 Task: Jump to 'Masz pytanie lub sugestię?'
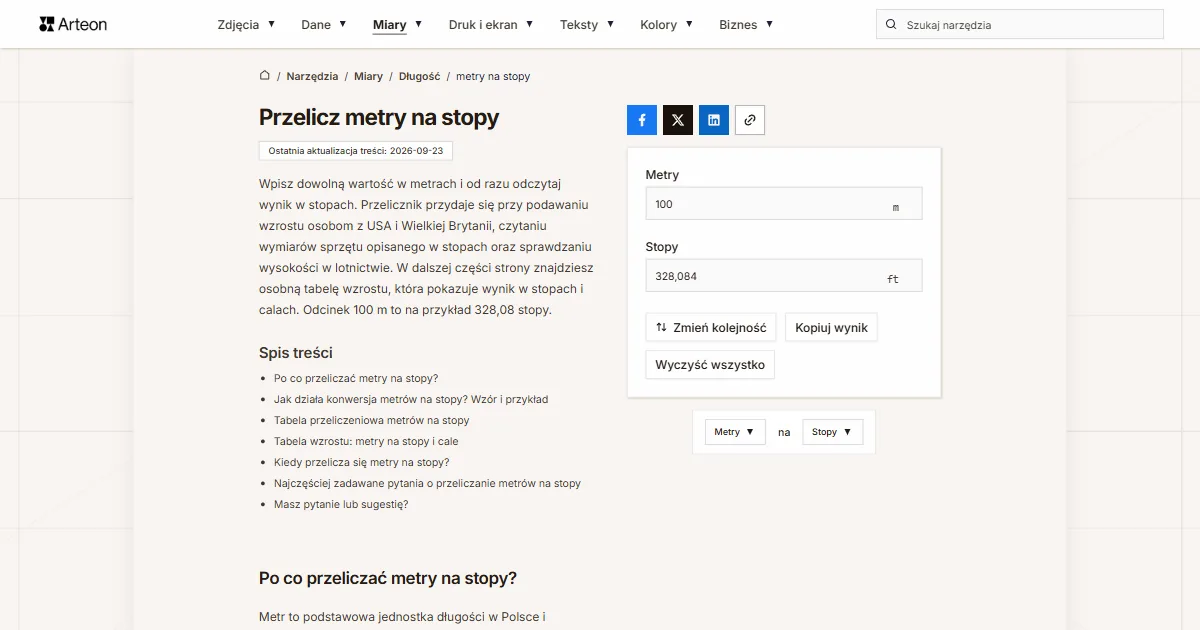pyautogui.click(x=341, y=504)
